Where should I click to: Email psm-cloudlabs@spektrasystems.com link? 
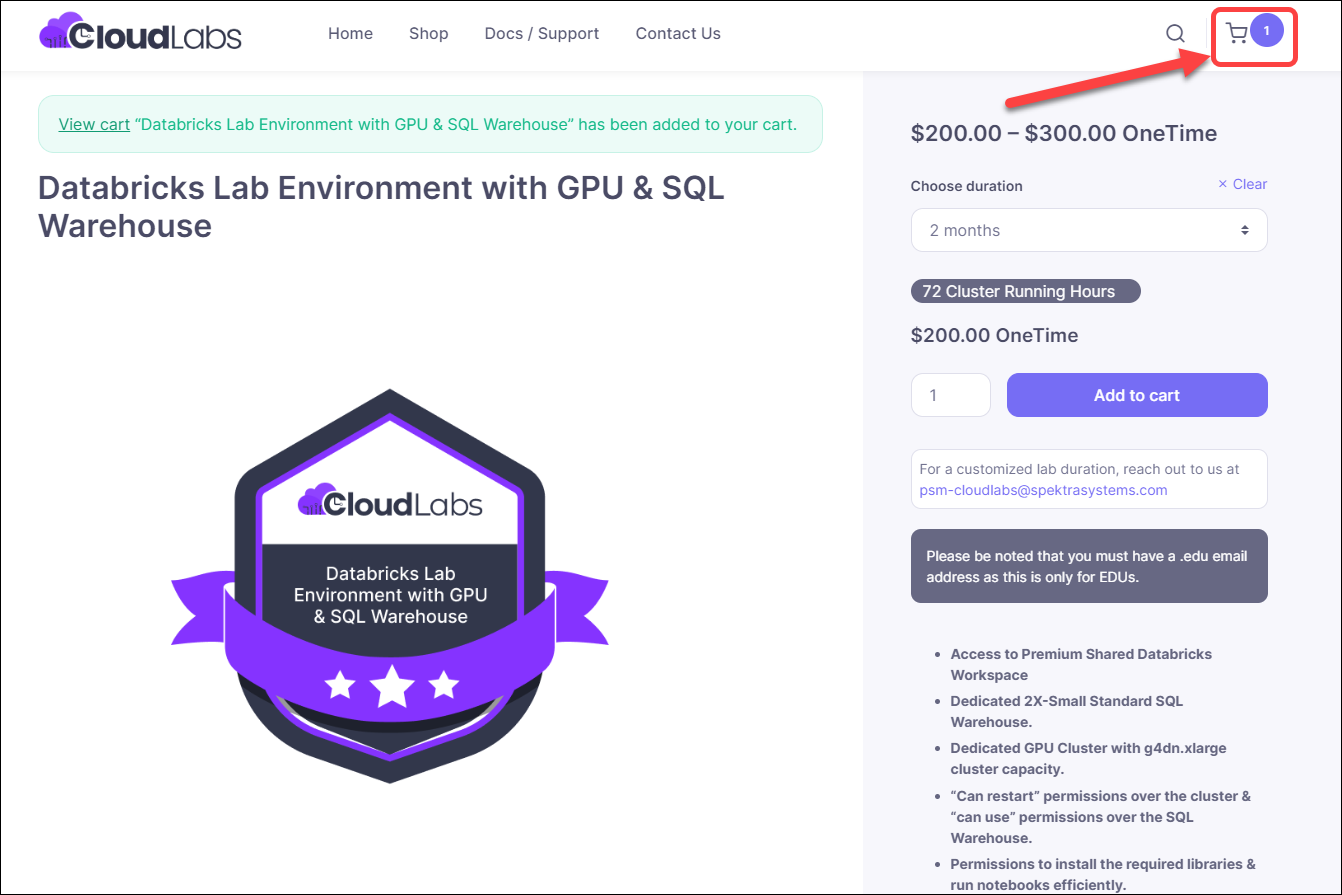(x=1043, y=490)
